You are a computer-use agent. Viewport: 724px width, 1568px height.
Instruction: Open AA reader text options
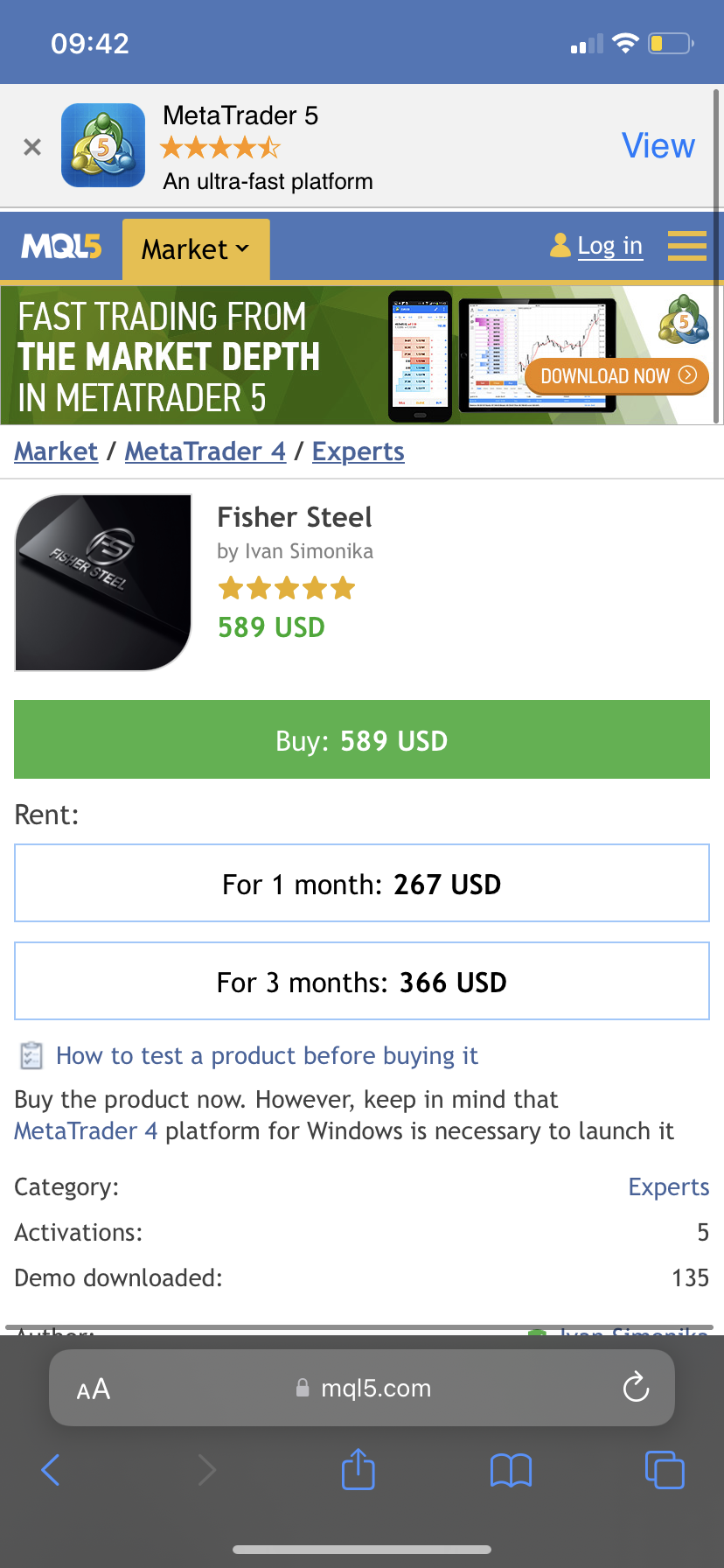tap(94, 1389)
